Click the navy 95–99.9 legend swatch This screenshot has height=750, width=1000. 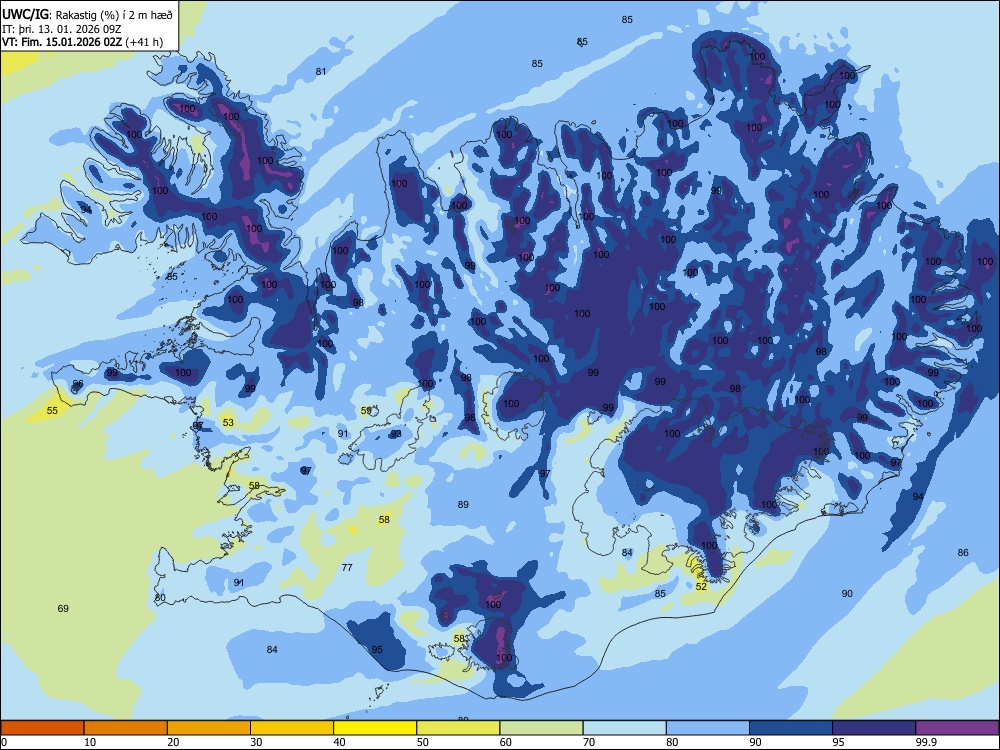[x=874, y=728]
